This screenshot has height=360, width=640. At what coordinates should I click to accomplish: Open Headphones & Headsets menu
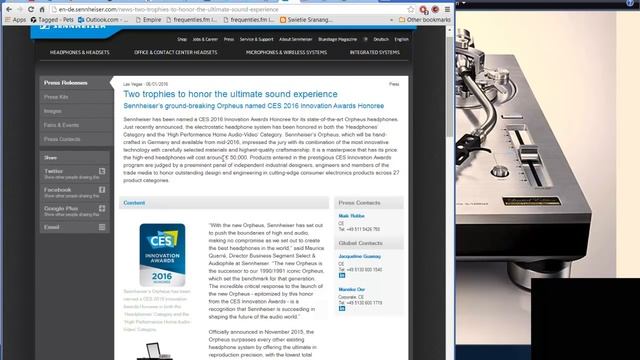click(80, 52)
